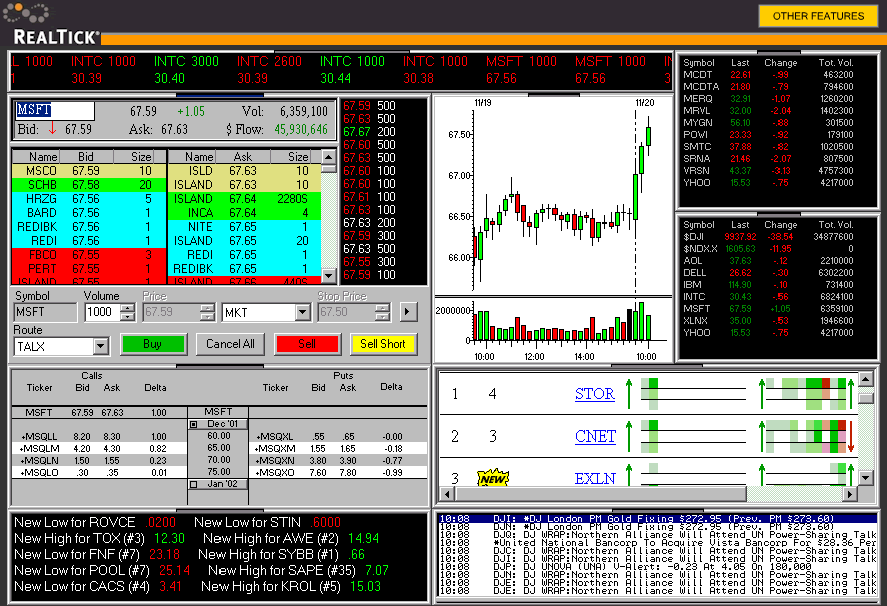Image resolution: width=887 pixels, height=606 pixels.
Task: Select the highlighted London PM Gold Fixing headline
Action: tap(657, 518)
